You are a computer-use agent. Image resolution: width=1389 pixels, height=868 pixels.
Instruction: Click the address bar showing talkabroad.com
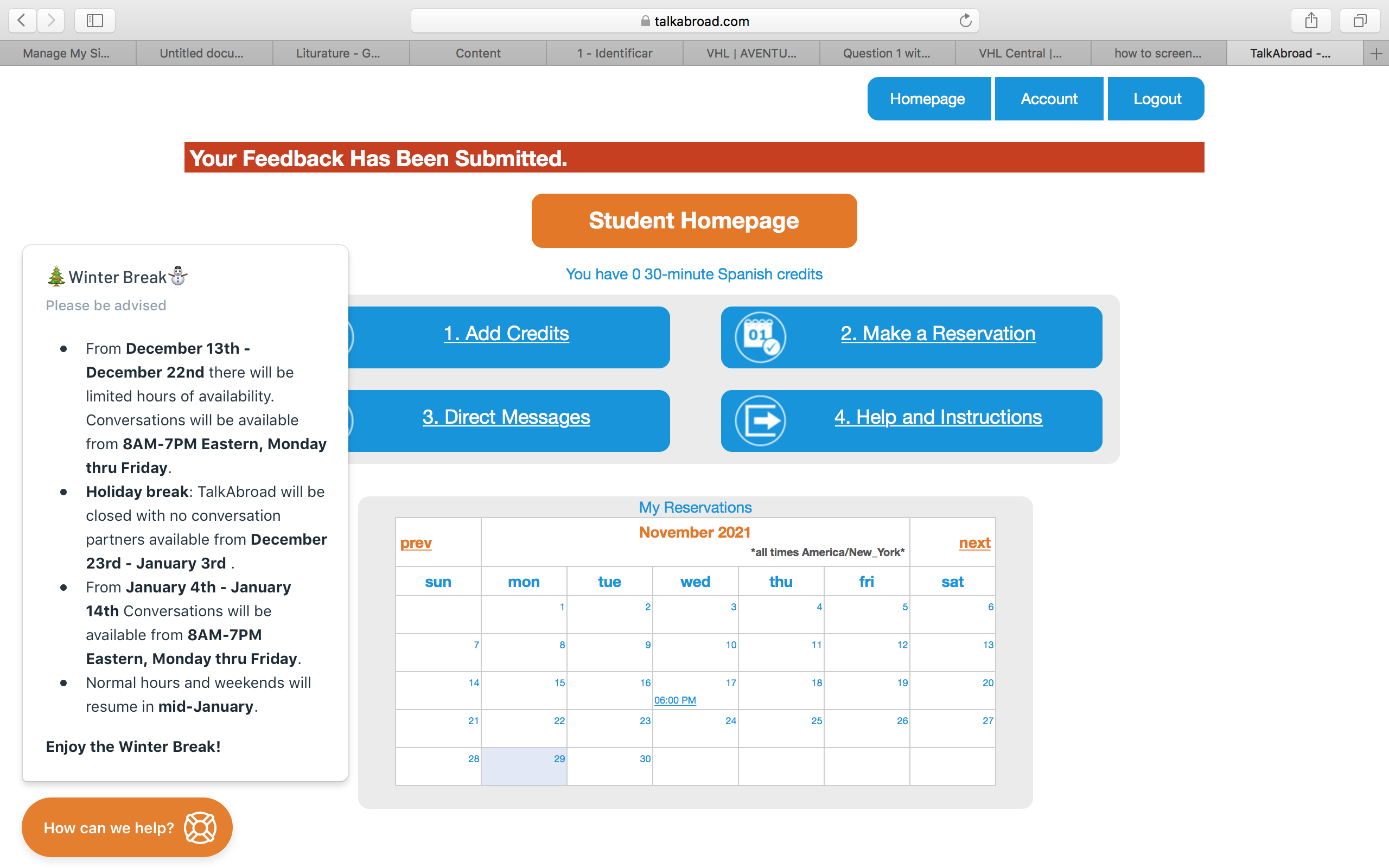coord(694,21)
